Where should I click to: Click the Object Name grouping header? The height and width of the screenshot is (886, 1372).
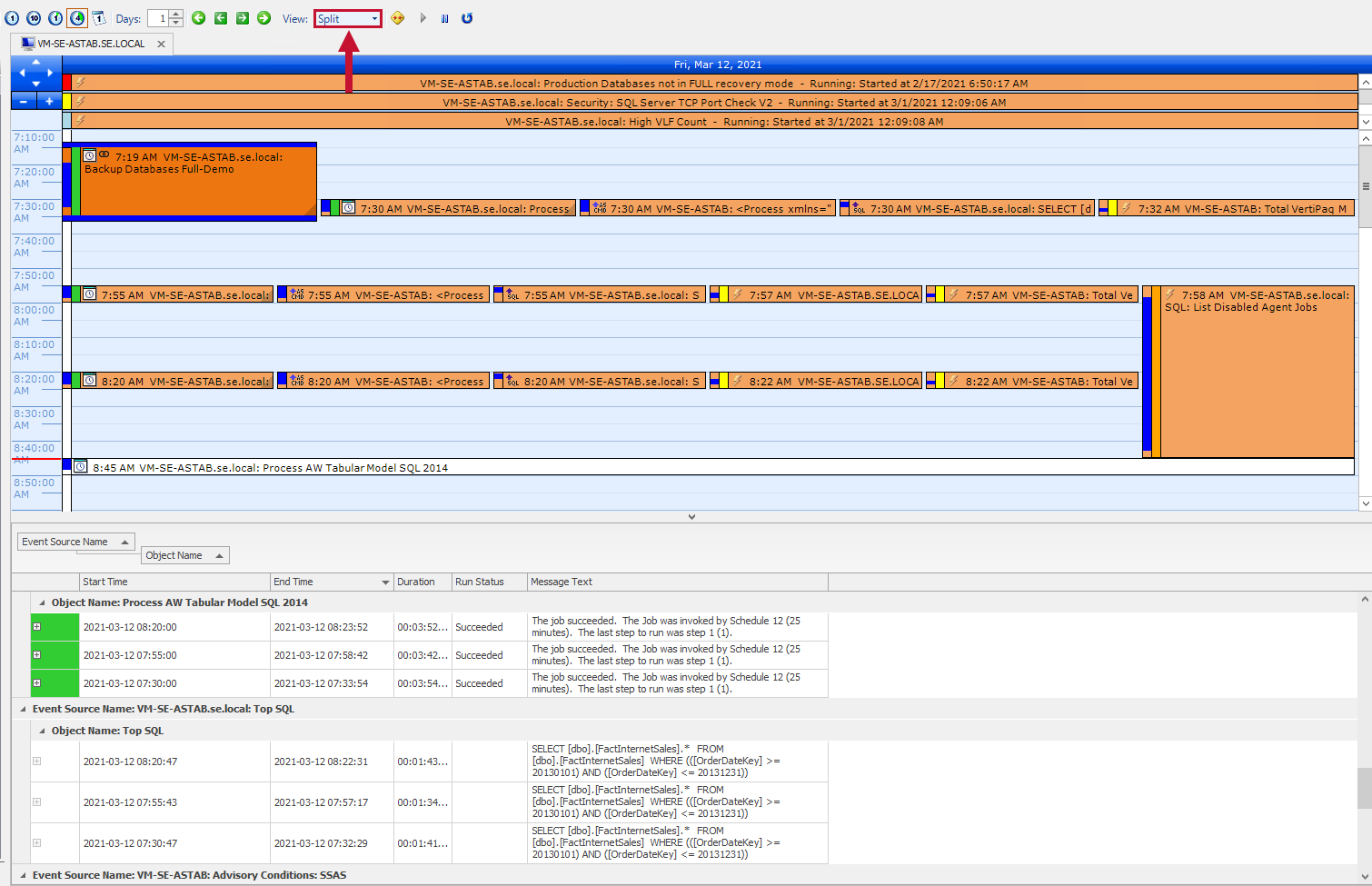point(184,555)
